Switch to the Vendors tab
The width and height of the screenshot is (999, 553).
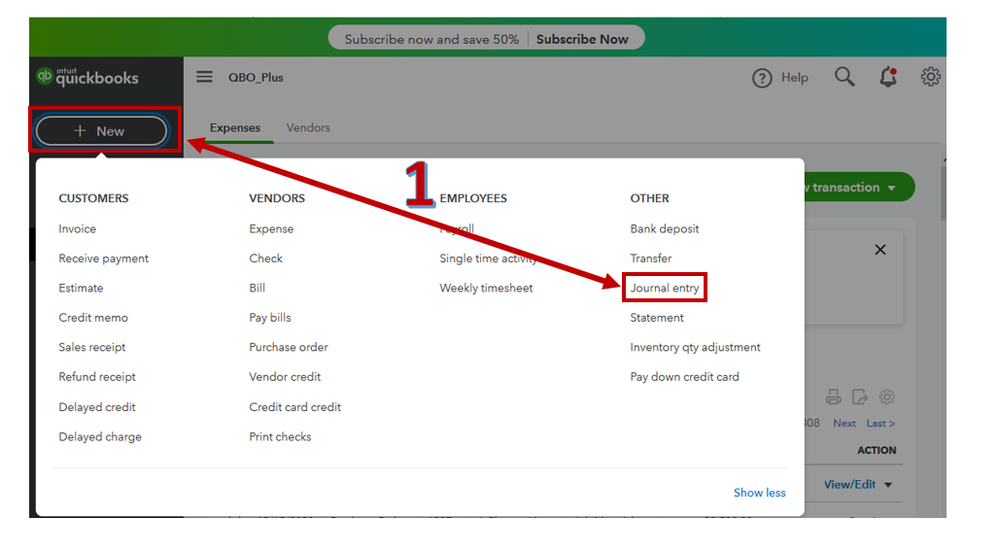[308, 127]
